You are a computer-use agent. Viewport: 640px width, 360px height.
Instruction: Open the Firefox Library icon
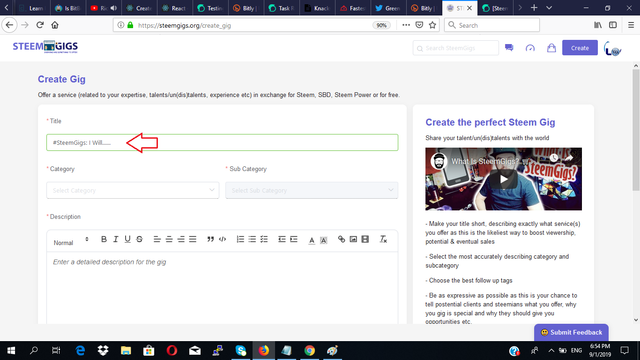click(x=598, y=25)
